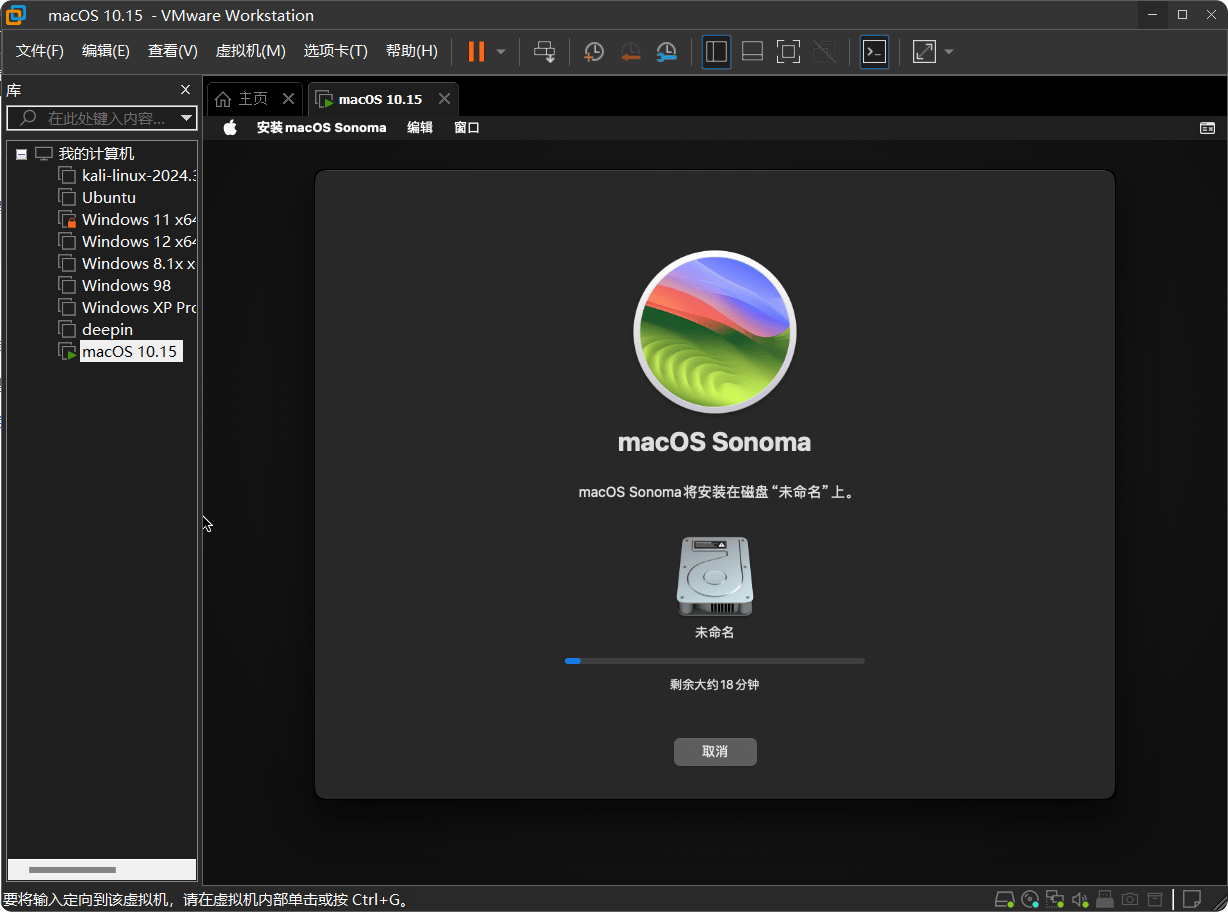Click the hard disk status icon
Image resolution: width=1228 pixels, height=912 pixels.
click(x=1005, y=899)
